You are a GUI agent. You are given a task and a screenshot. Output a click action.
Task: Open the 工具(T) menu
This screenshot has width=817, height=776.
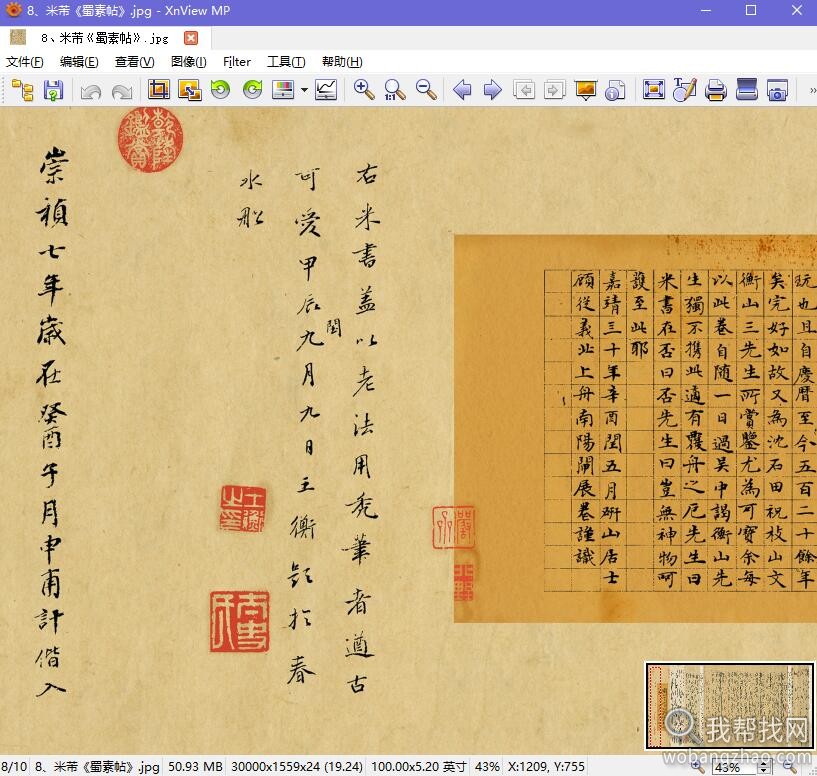tap(286, 62)
